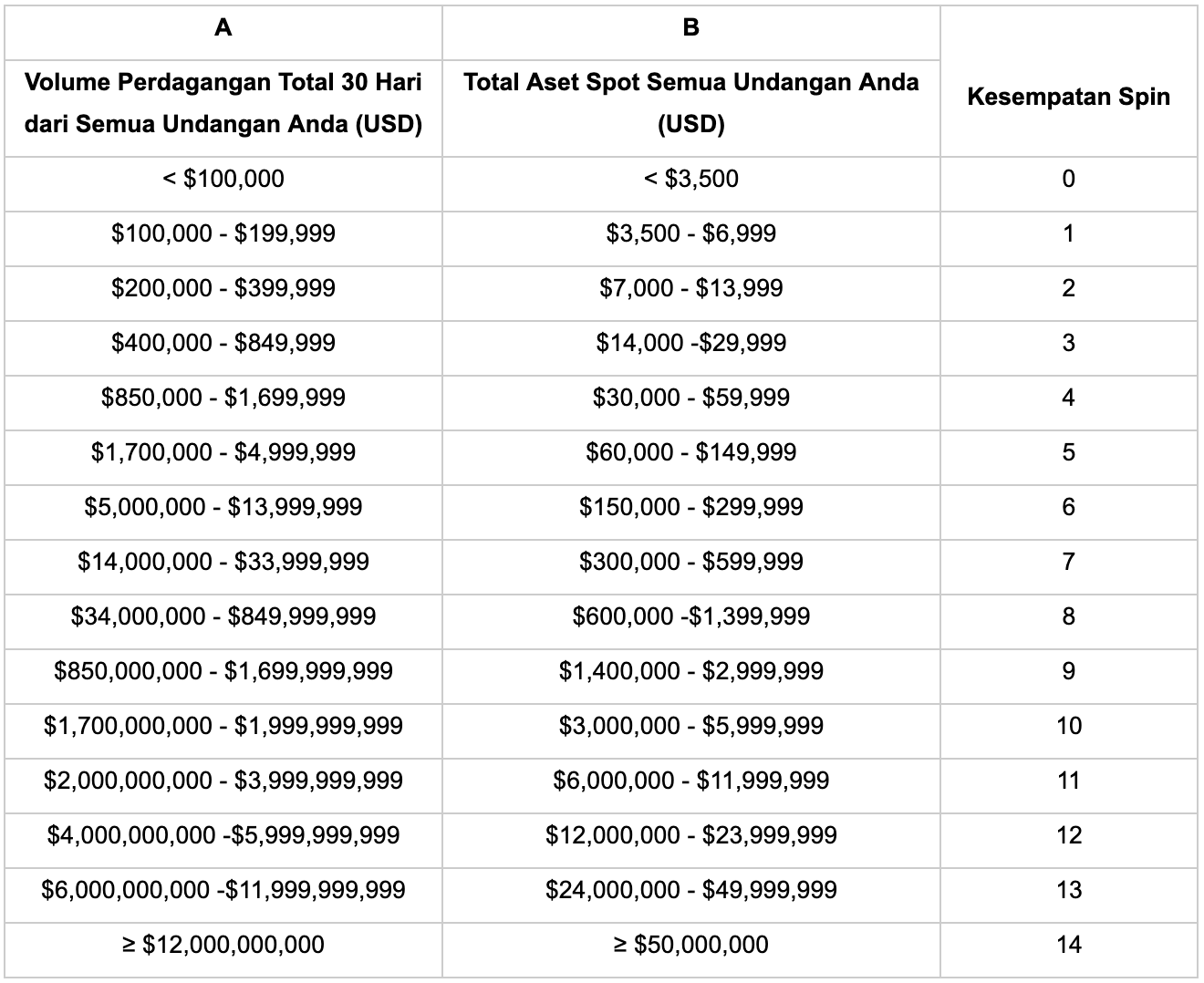The height and width of the screenshot is (983, 1204).
Task: Select the "$30,000 - $59,999" cell
Action: coord(690,398)
